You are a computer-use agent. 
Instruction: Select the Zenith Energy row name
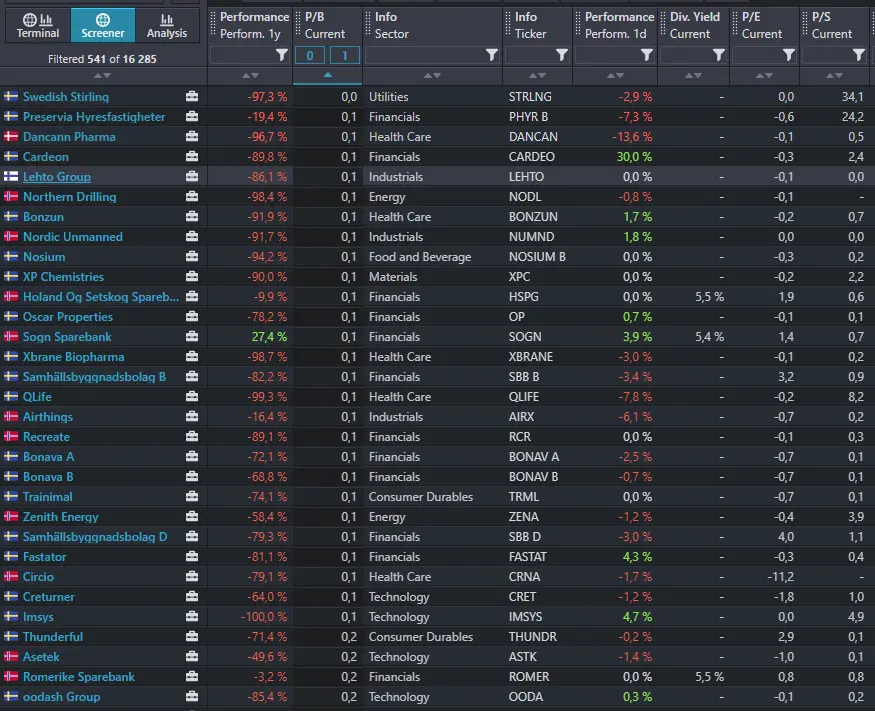click(x=61, y=517)
